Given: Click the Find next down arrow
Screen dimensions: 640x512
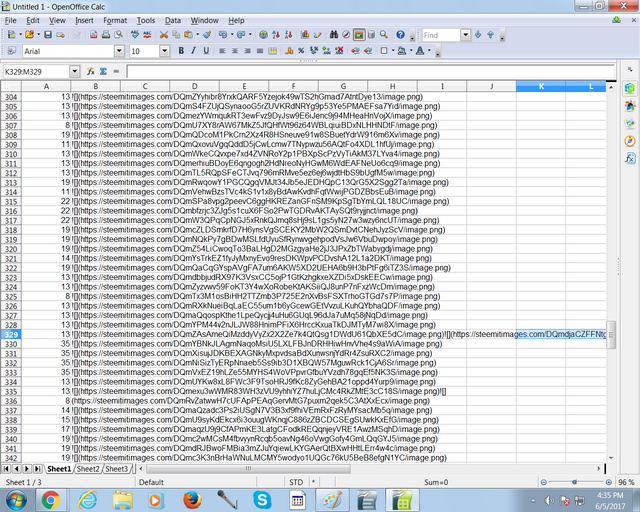Looking at the screenshot, I should tap(478, 35).
